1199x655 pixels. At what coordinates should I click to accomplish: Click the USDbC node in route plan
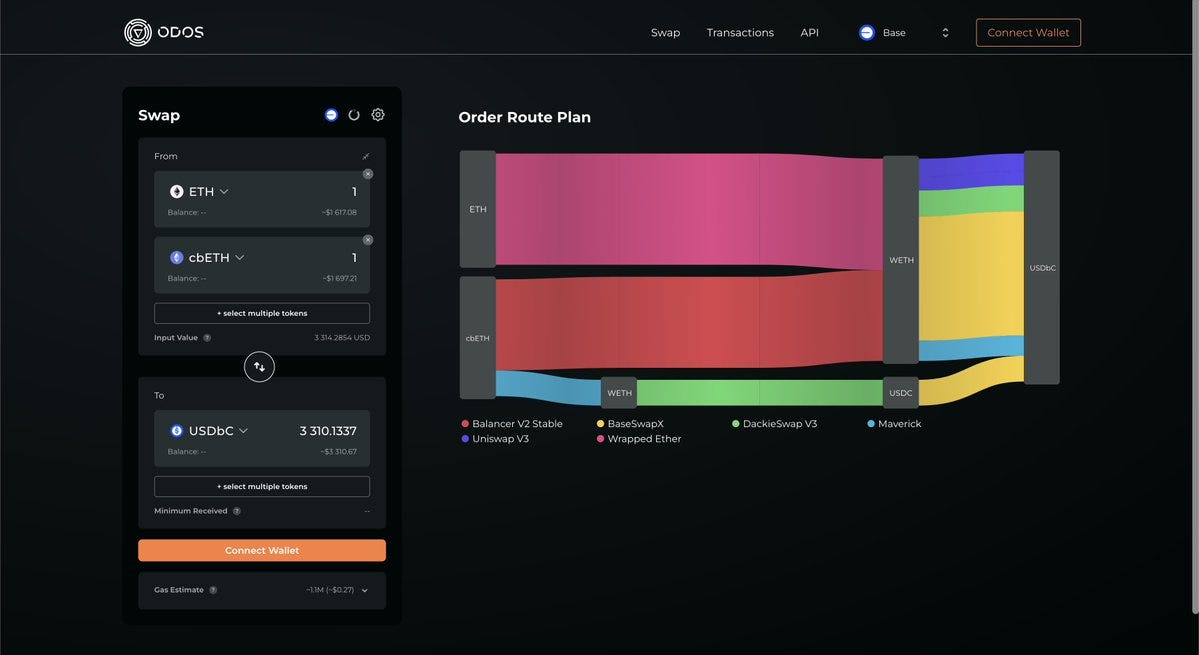(1042, 268)
